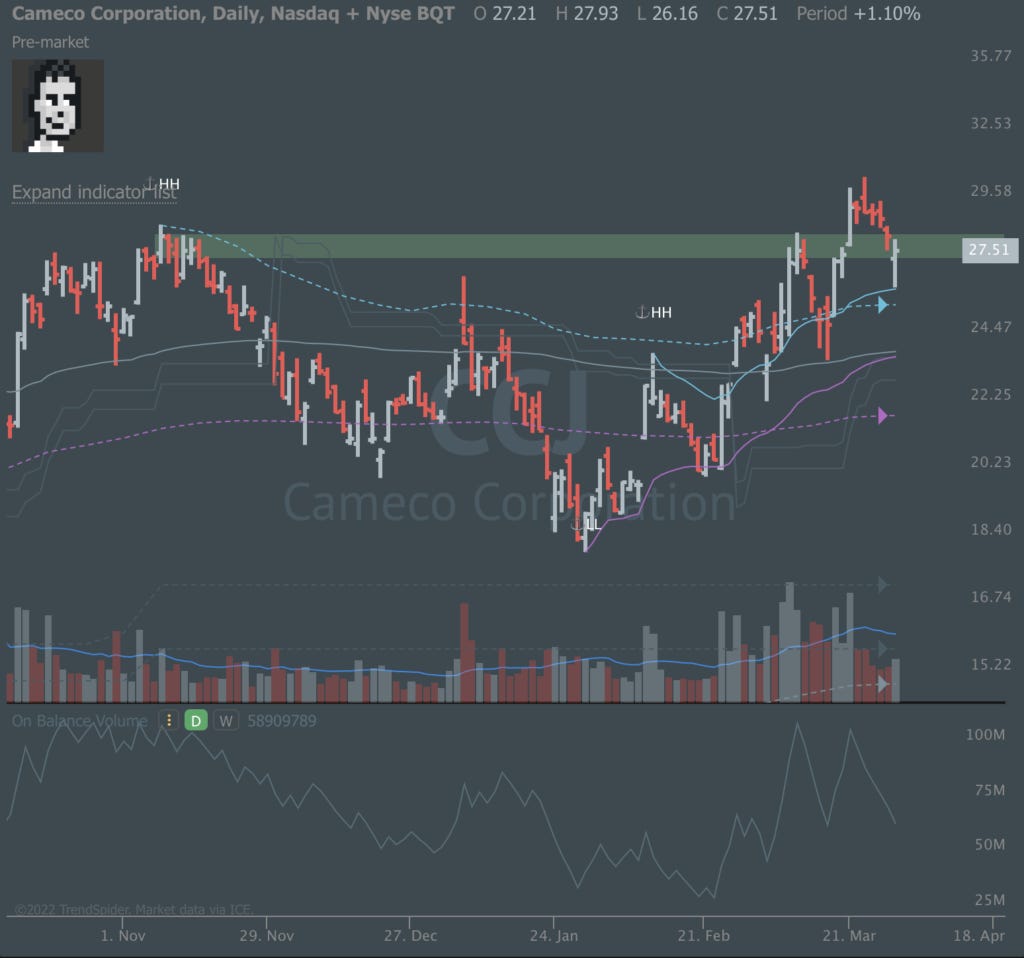The height and width of the screenshot is (958, 1024).
Task: Click the L 26.16 low value in header
Action: point(667,14)
